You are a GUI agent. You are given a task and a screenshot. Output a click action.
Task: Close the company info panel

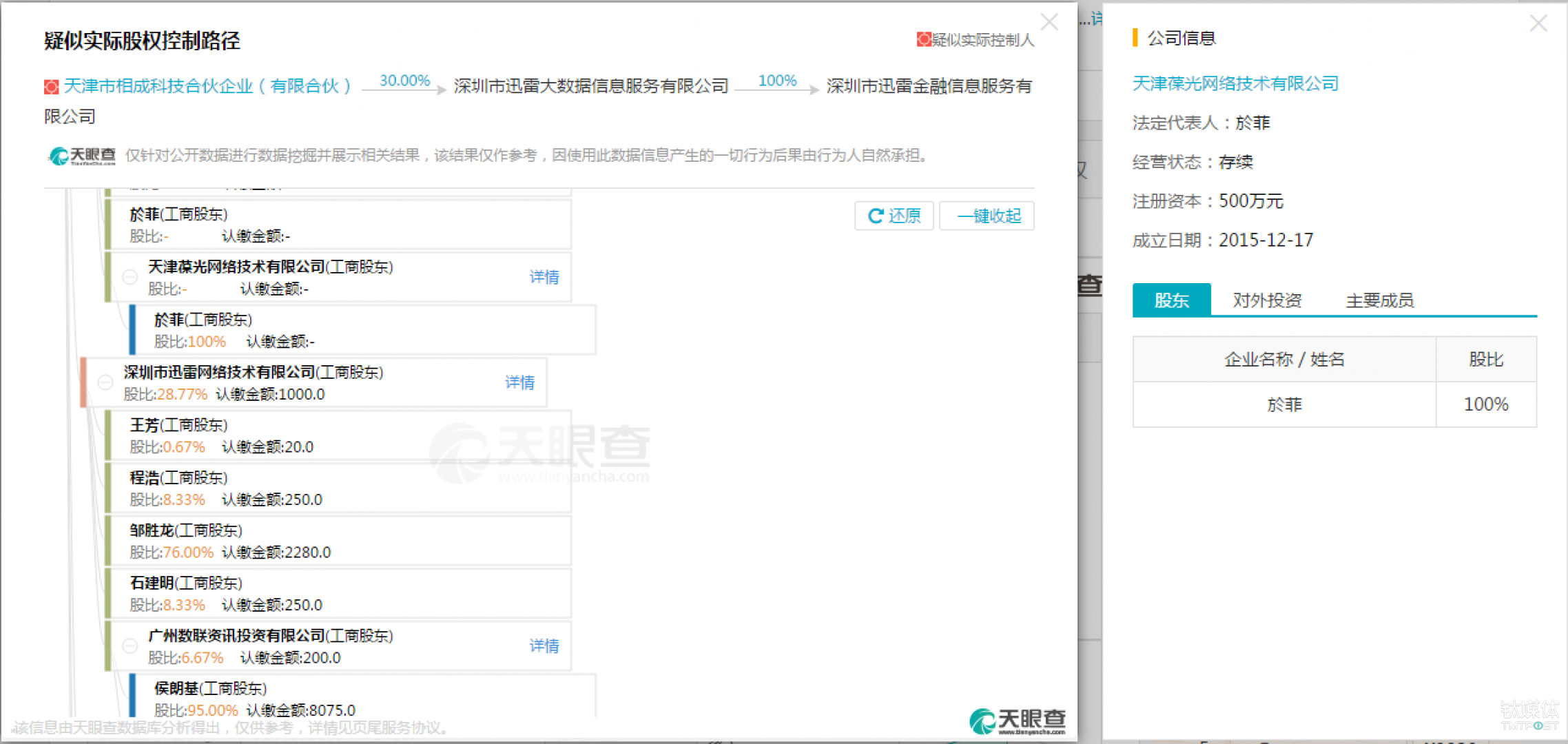pyautogui.click(x=1538, y=23)
